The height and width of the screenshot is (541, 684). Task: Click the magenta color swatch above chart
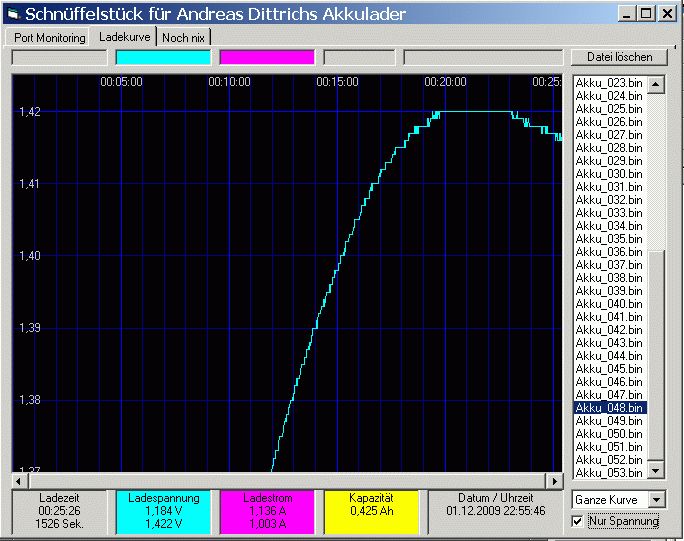tap(267, 57)
